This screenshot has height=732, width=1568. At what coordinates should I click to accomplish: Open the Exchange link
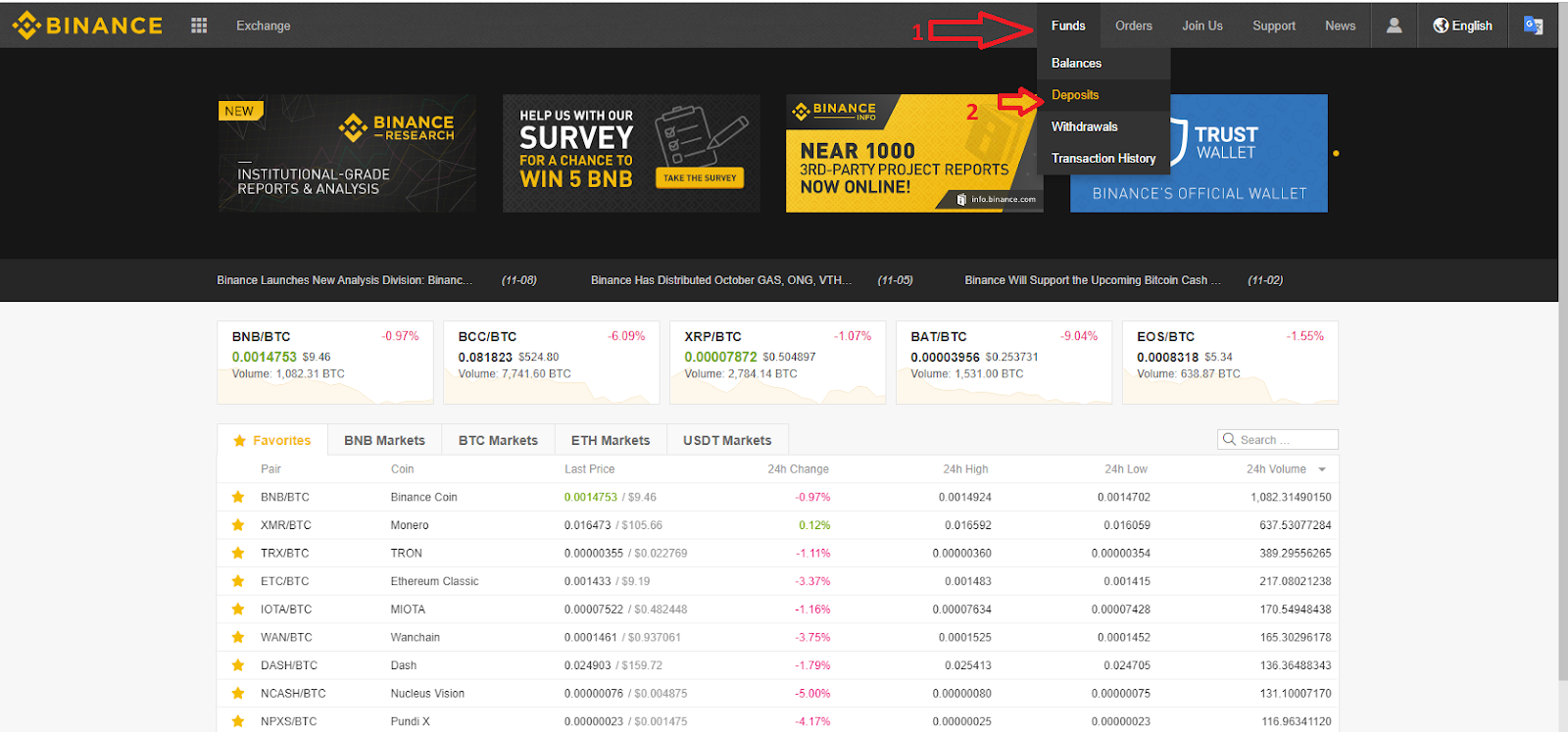point(264,25)
